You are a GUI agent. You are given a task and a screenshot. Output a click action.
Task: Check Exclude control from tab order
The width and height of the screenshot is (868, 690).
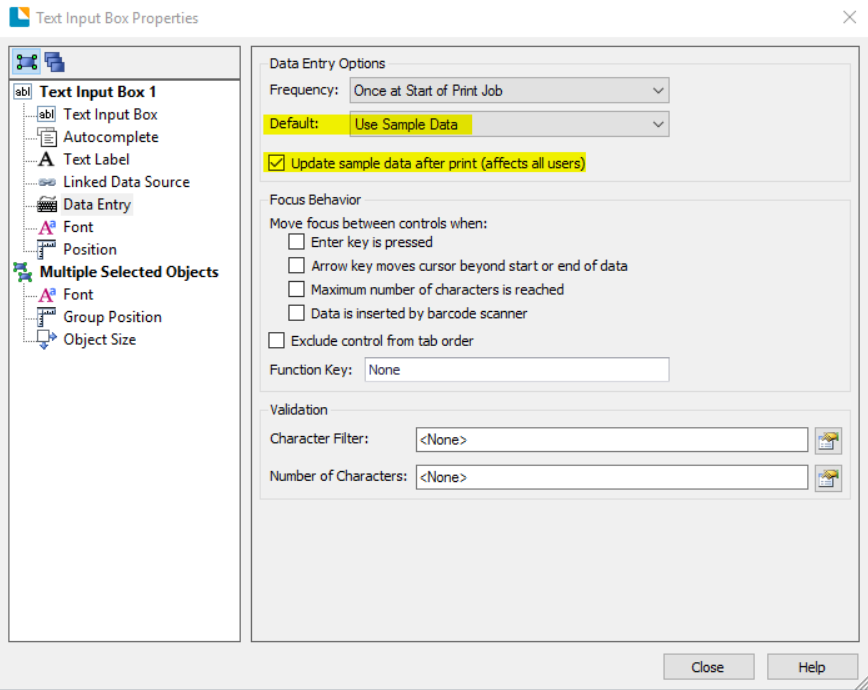click(276, 341)
